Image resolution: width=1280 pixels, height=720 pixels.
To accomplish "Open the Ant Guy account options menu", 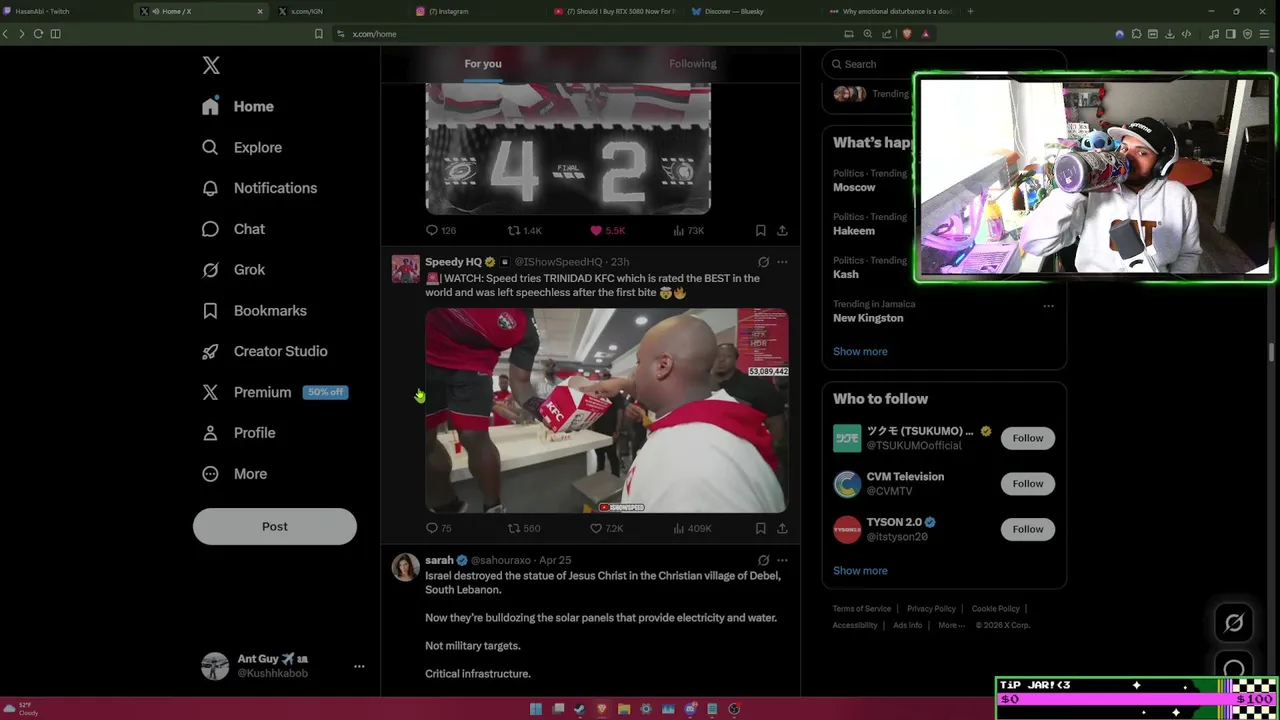I will click(x=359, y=666).
